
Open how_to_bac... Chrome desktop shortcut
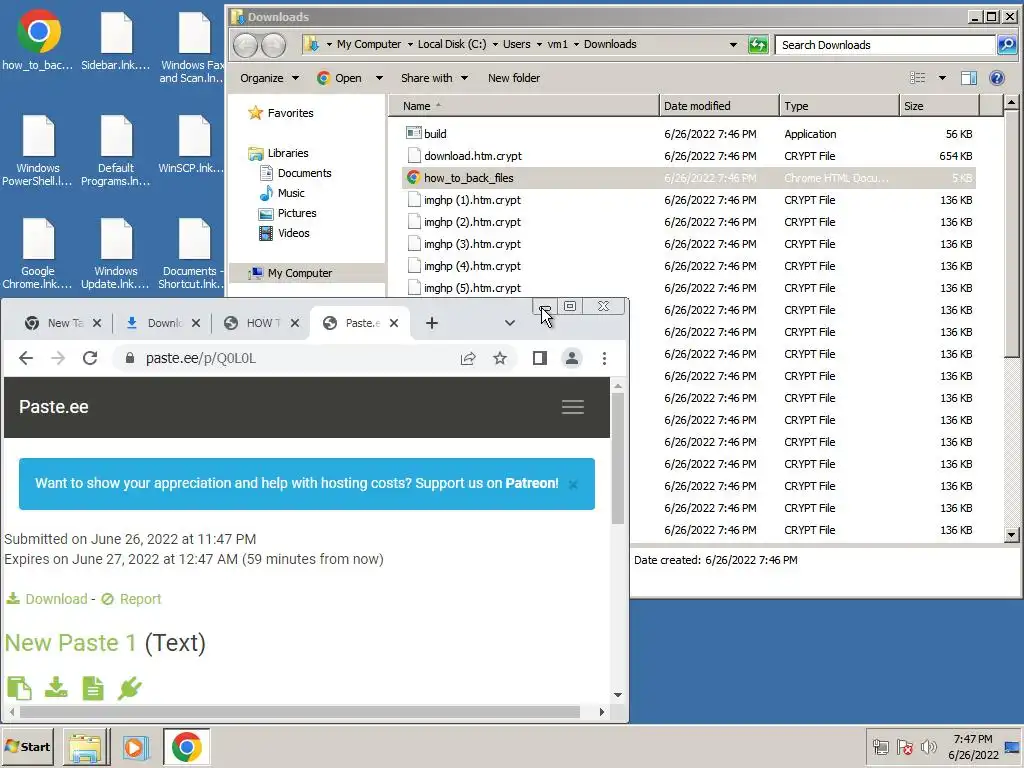point(38,40)
